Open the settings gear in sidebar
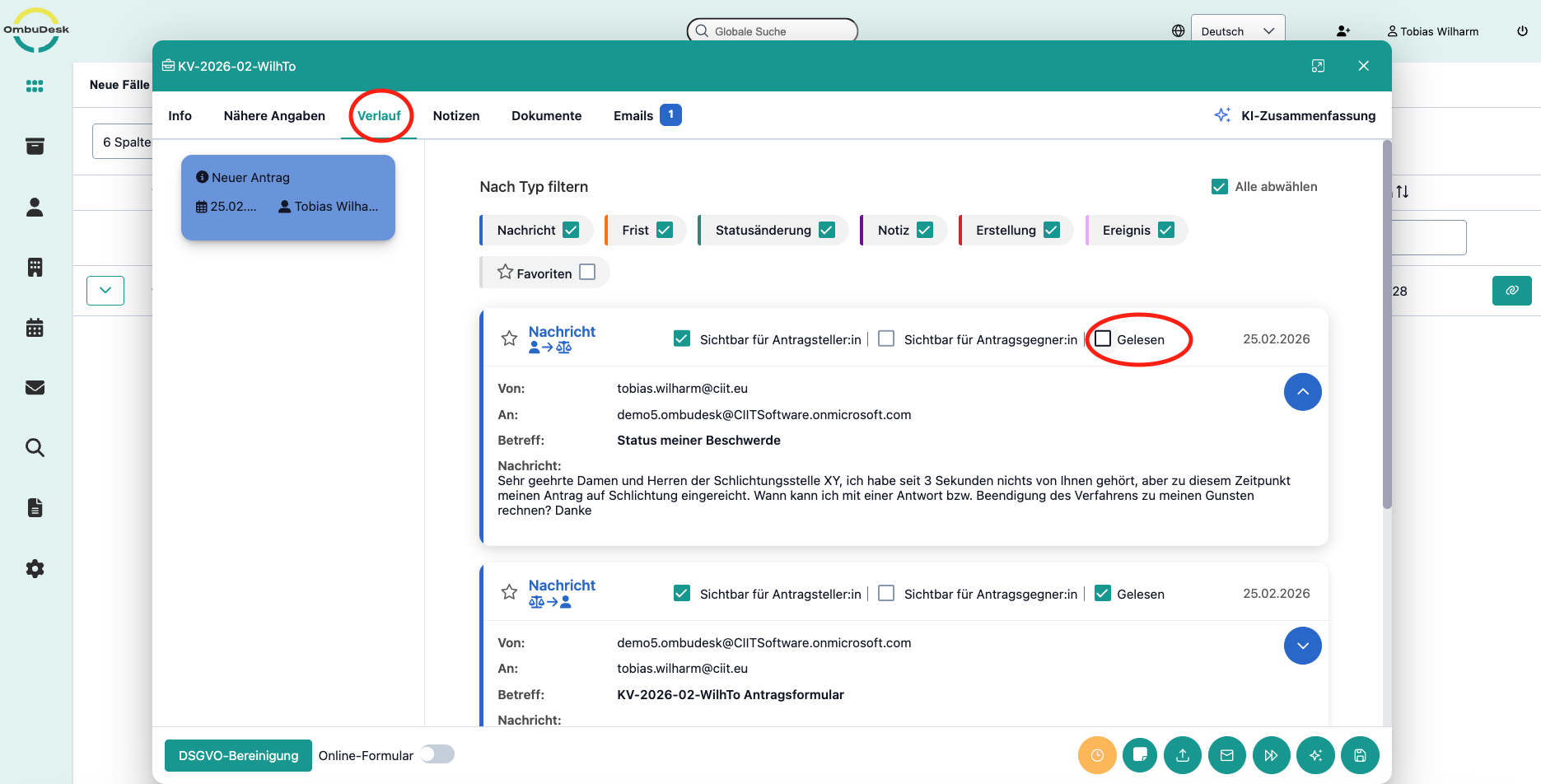1541x784 pixels. [x=35, y=568]
